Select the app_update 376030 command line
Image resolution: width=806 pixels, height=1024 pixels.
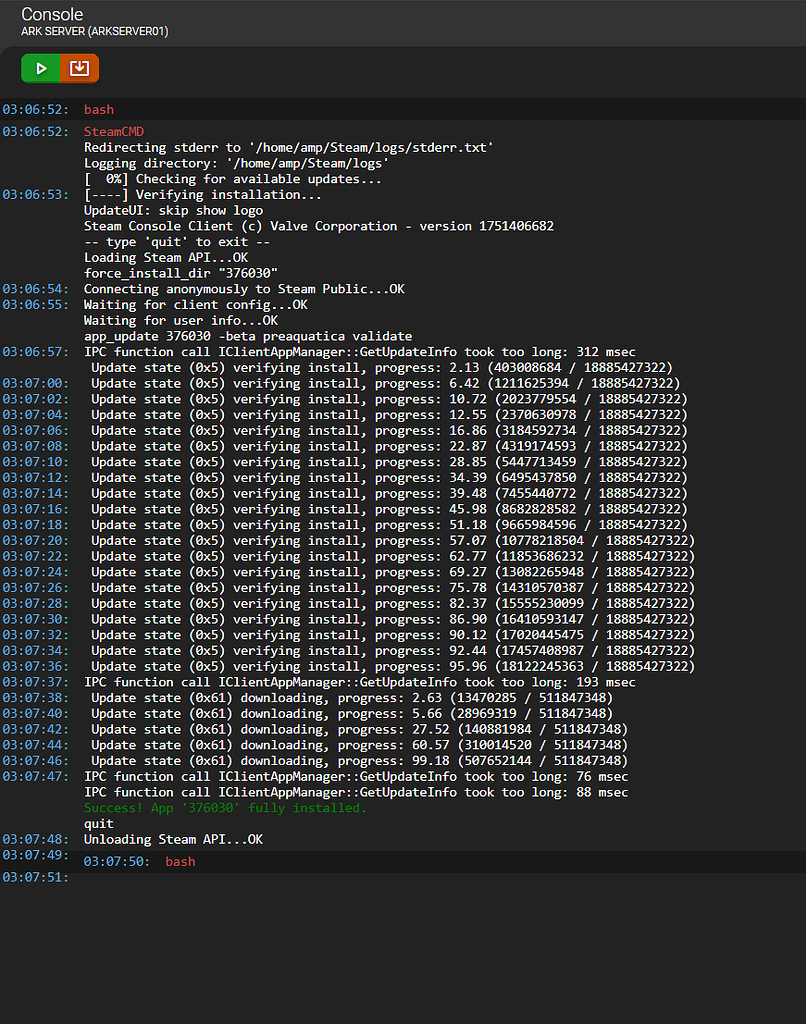(247, 336)
